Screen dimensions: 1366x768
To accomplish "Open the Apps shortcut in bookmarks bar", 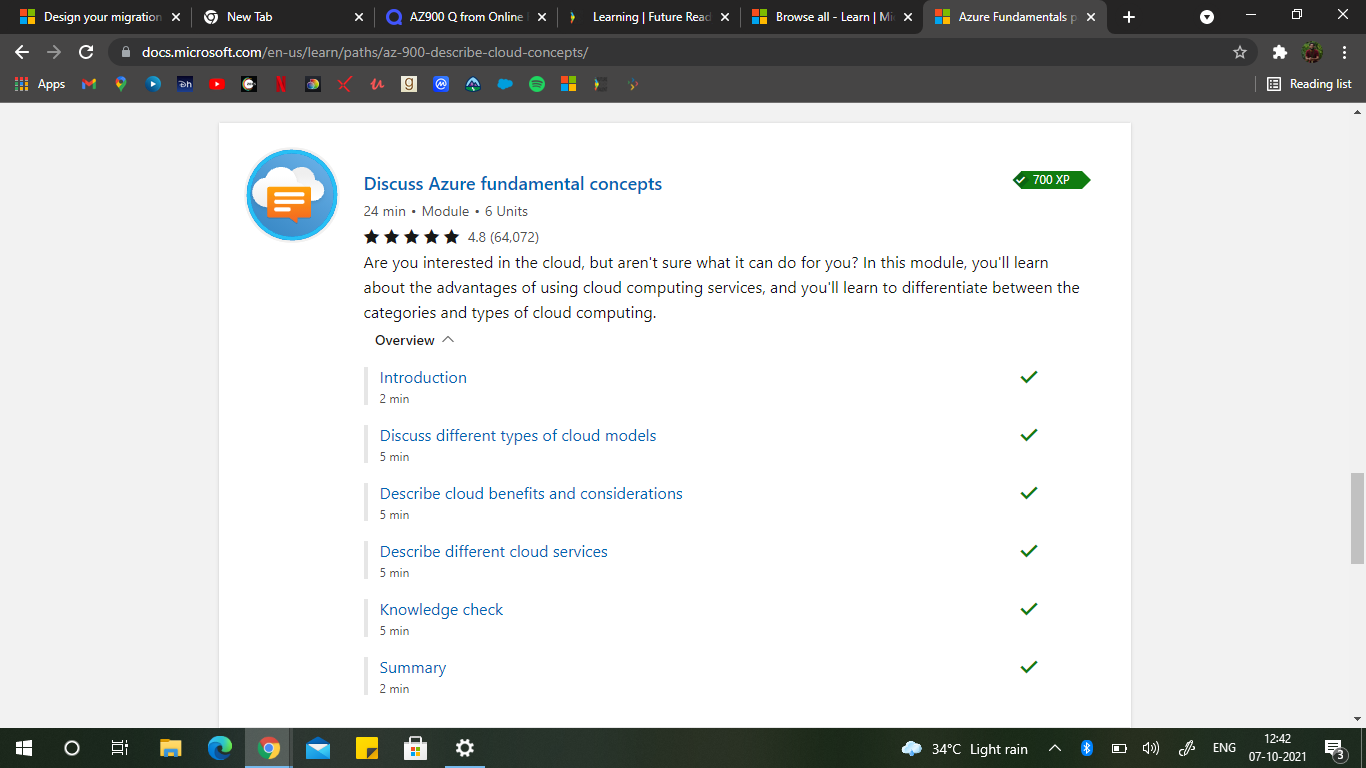I will click(x=40, y=84).
